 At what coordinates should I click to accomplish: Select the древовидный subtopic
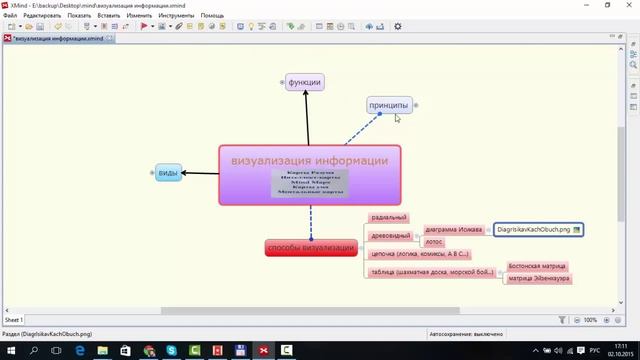[391, 236]
